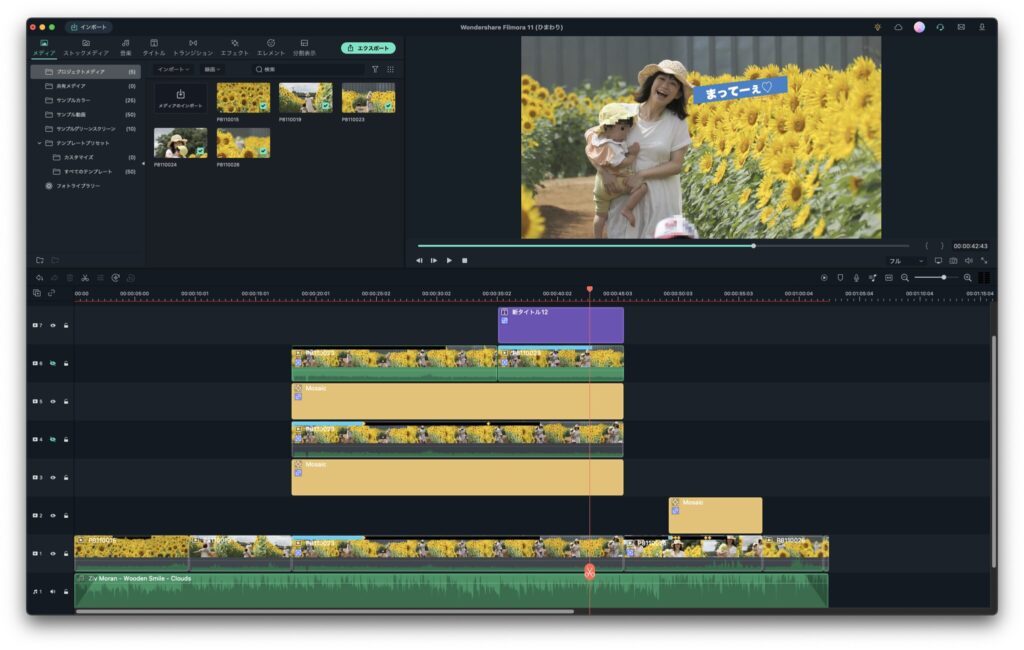
Task: Switch media view with the grid icon
Action: coord(390,70)
